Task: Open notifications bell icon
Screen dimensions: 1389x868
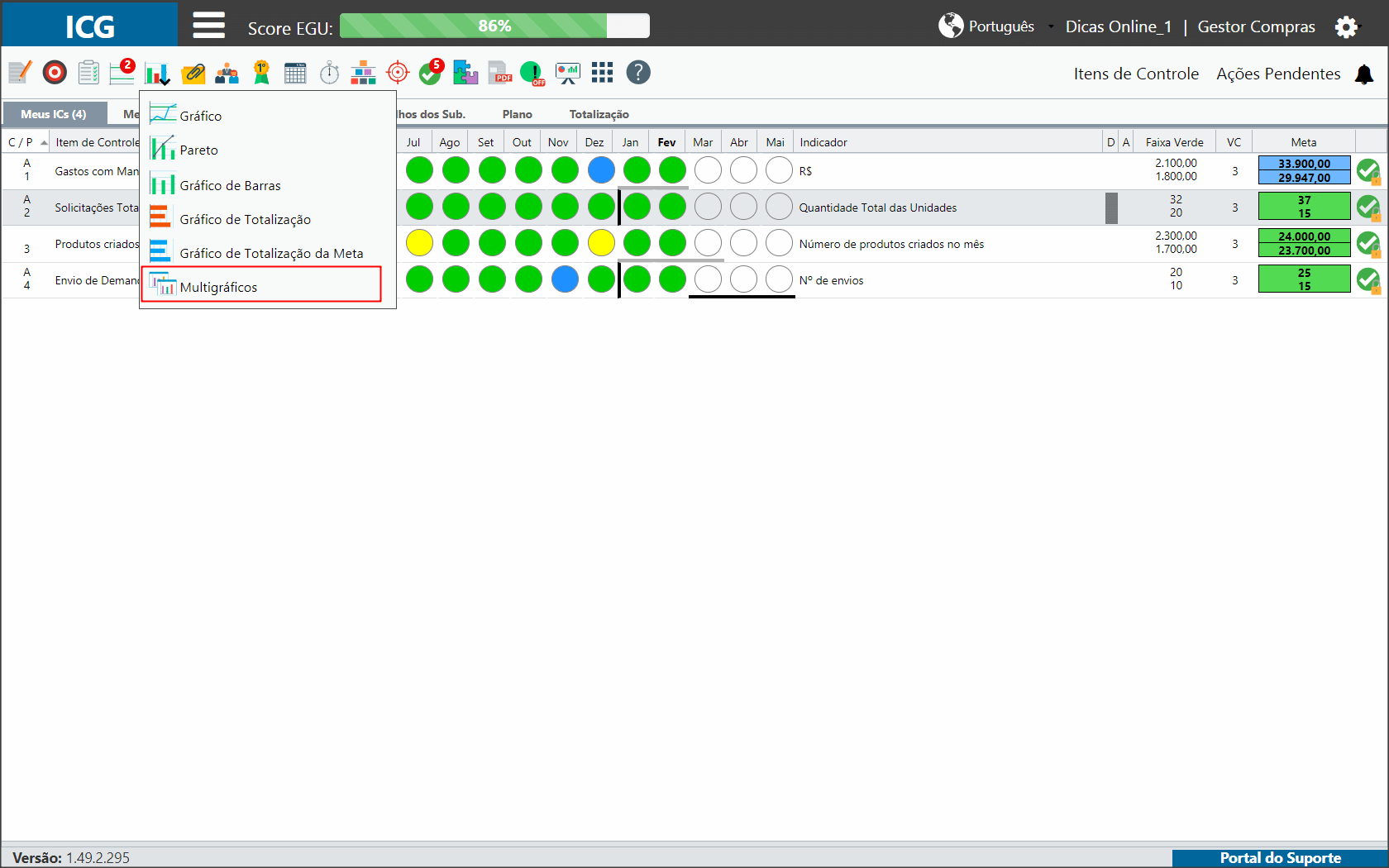Action: tap(1364, 74)
